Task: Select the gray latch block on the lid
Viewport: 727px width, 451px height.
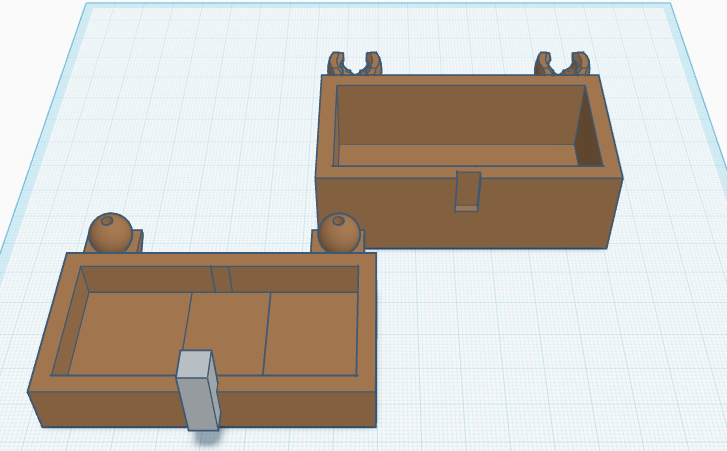Action: pyautogui.click(x=198, y=390)
